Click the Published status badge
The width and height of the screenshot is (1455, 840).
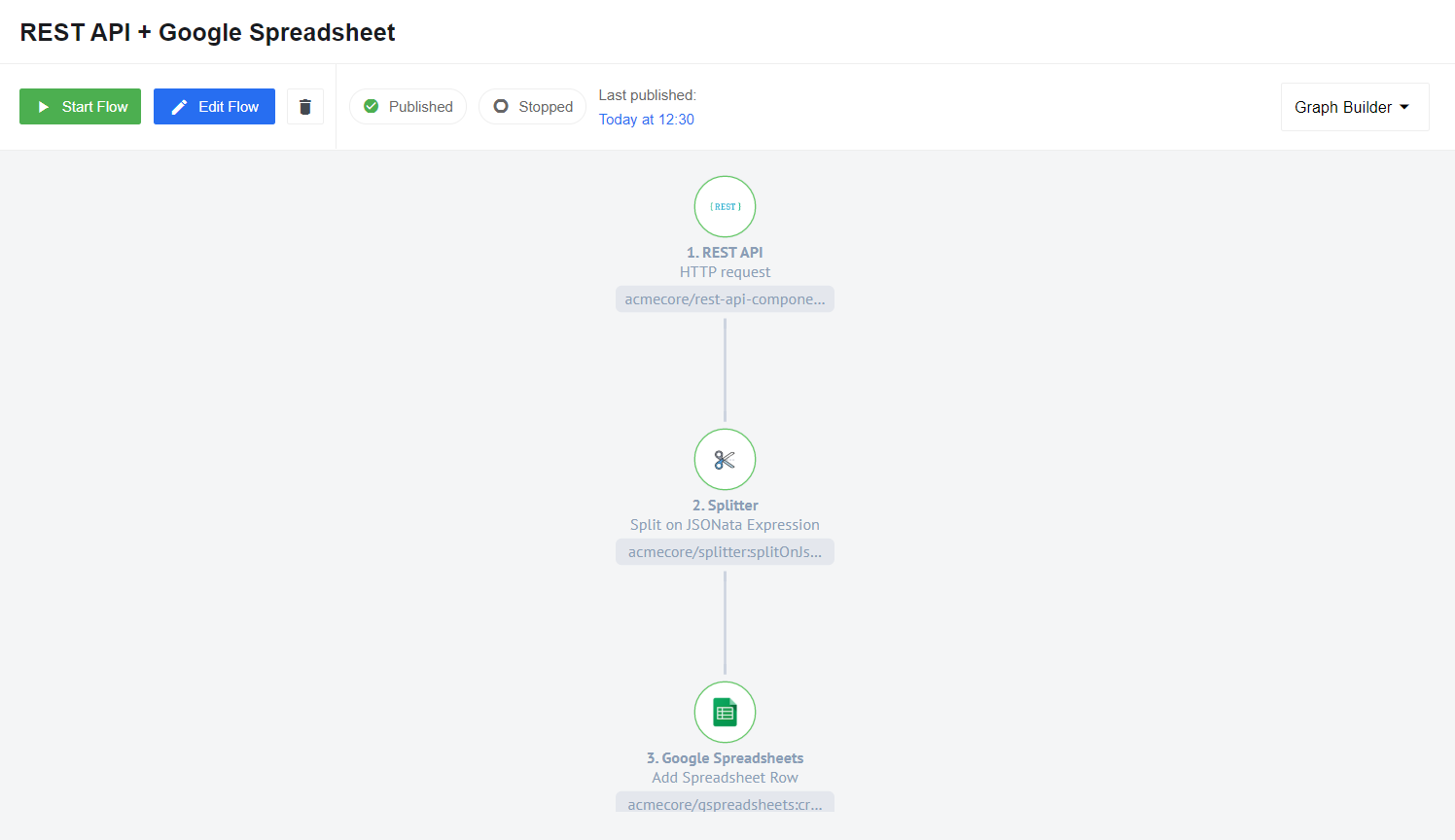(x=408, y=107)
